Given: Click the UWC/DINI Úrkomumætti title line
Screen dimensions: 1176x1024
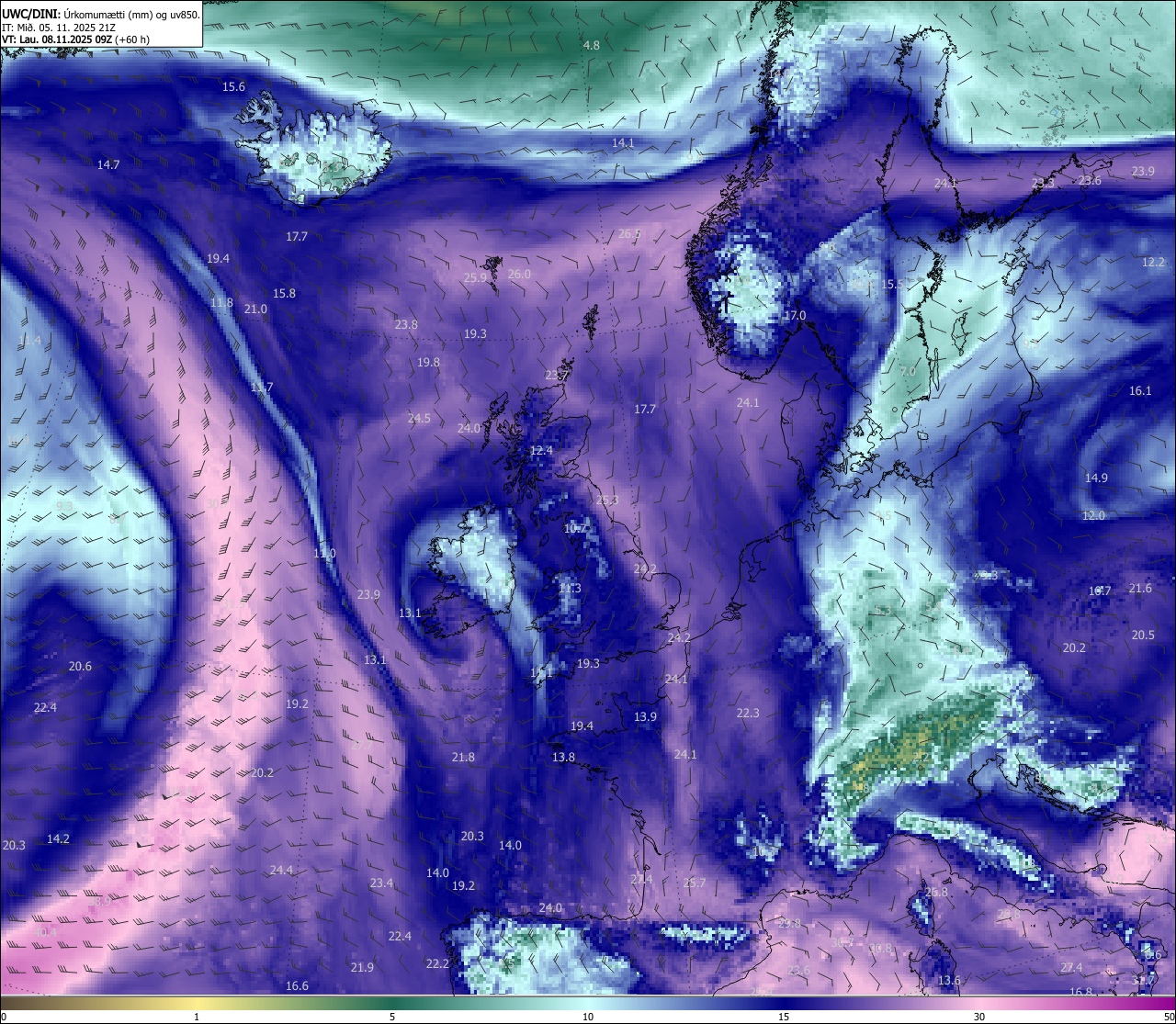Looking at the screenshot, I should (x=101, y=14).
